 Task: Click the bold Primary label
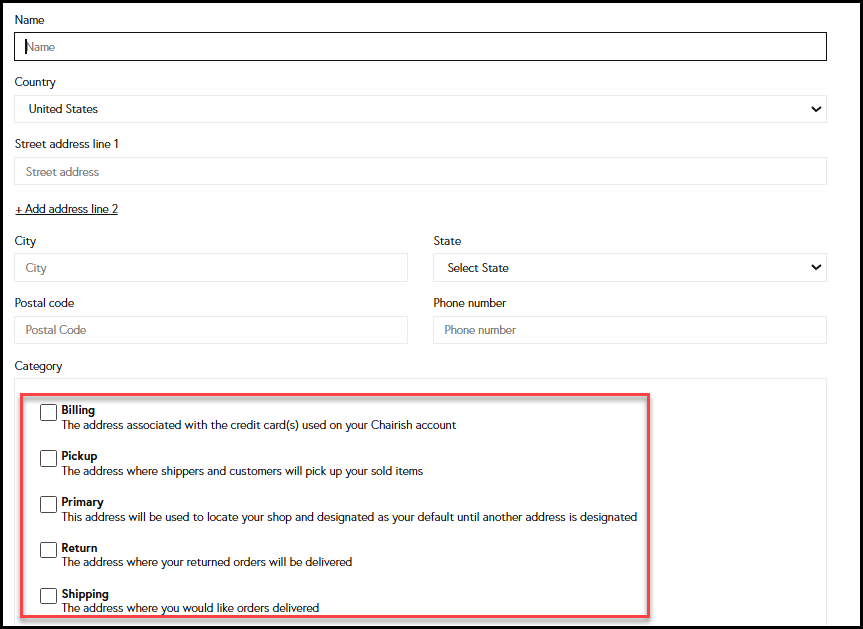(x=83, y=502)
